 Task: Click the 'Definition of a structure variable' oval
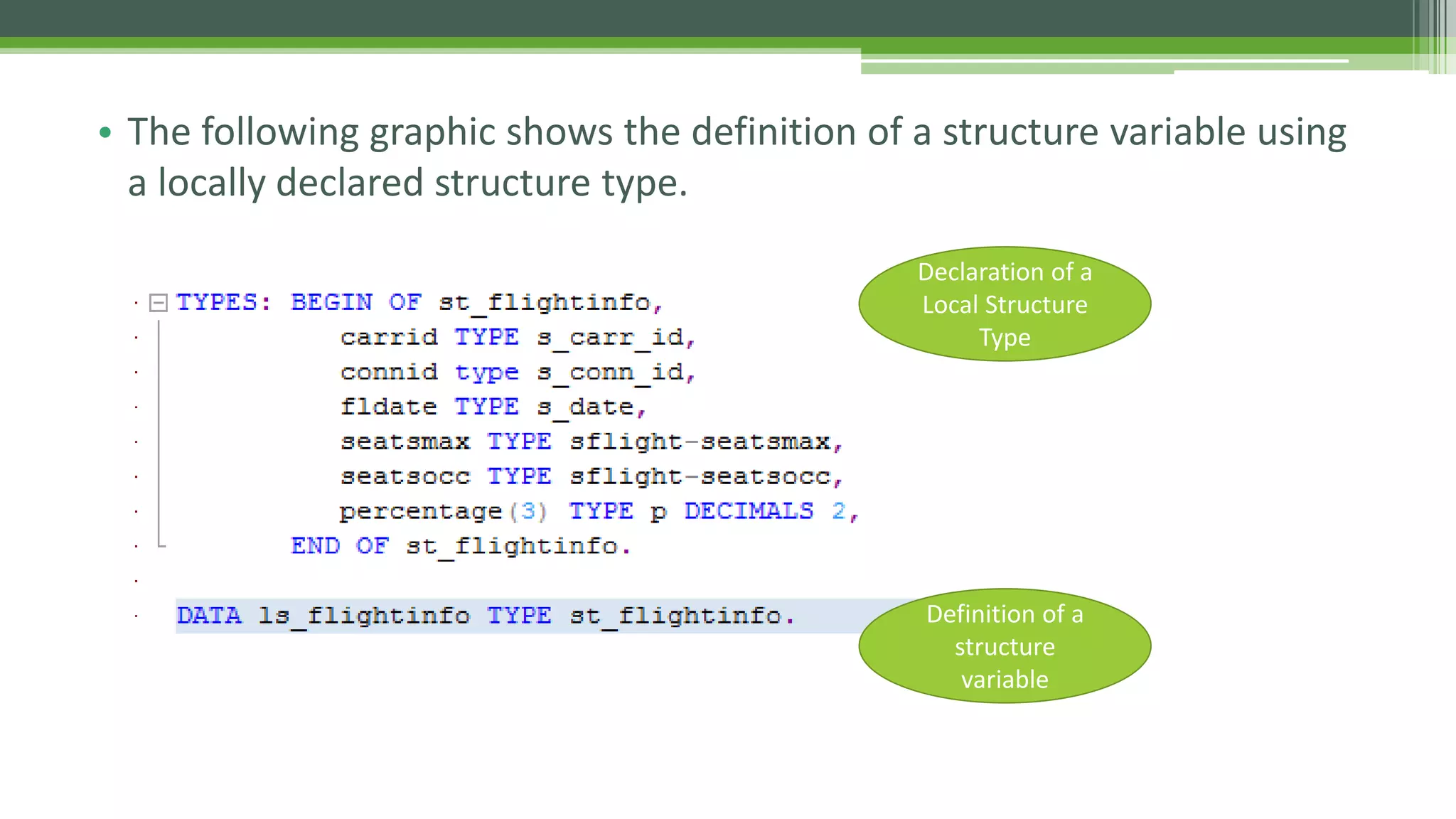pos(1005,646)
